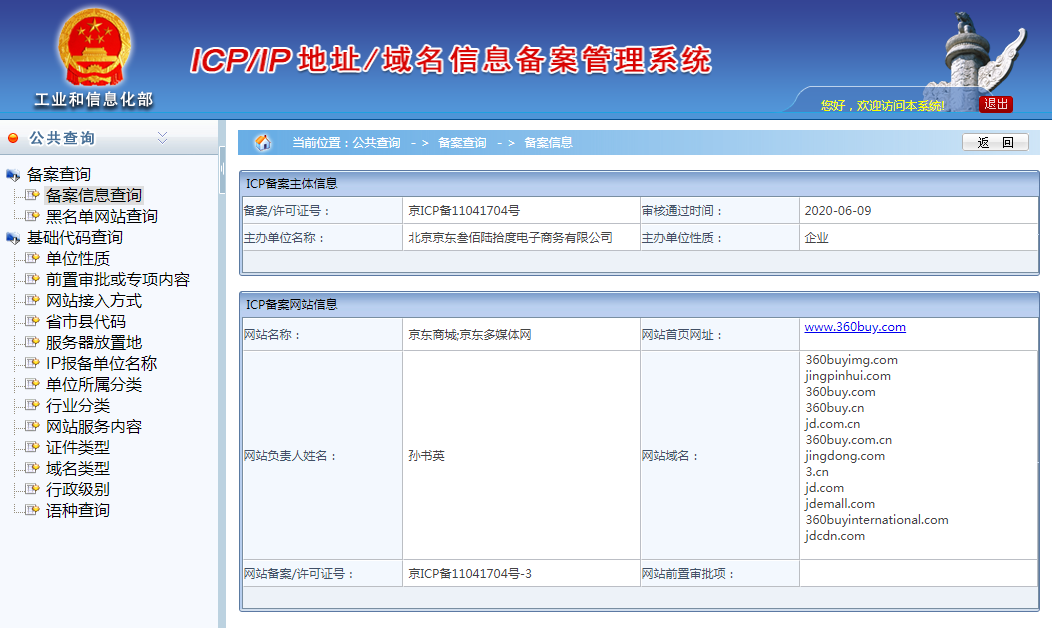Click the domain jdemall.com
The height and width of the screenshot is (628, 1052).
point(840,503)
